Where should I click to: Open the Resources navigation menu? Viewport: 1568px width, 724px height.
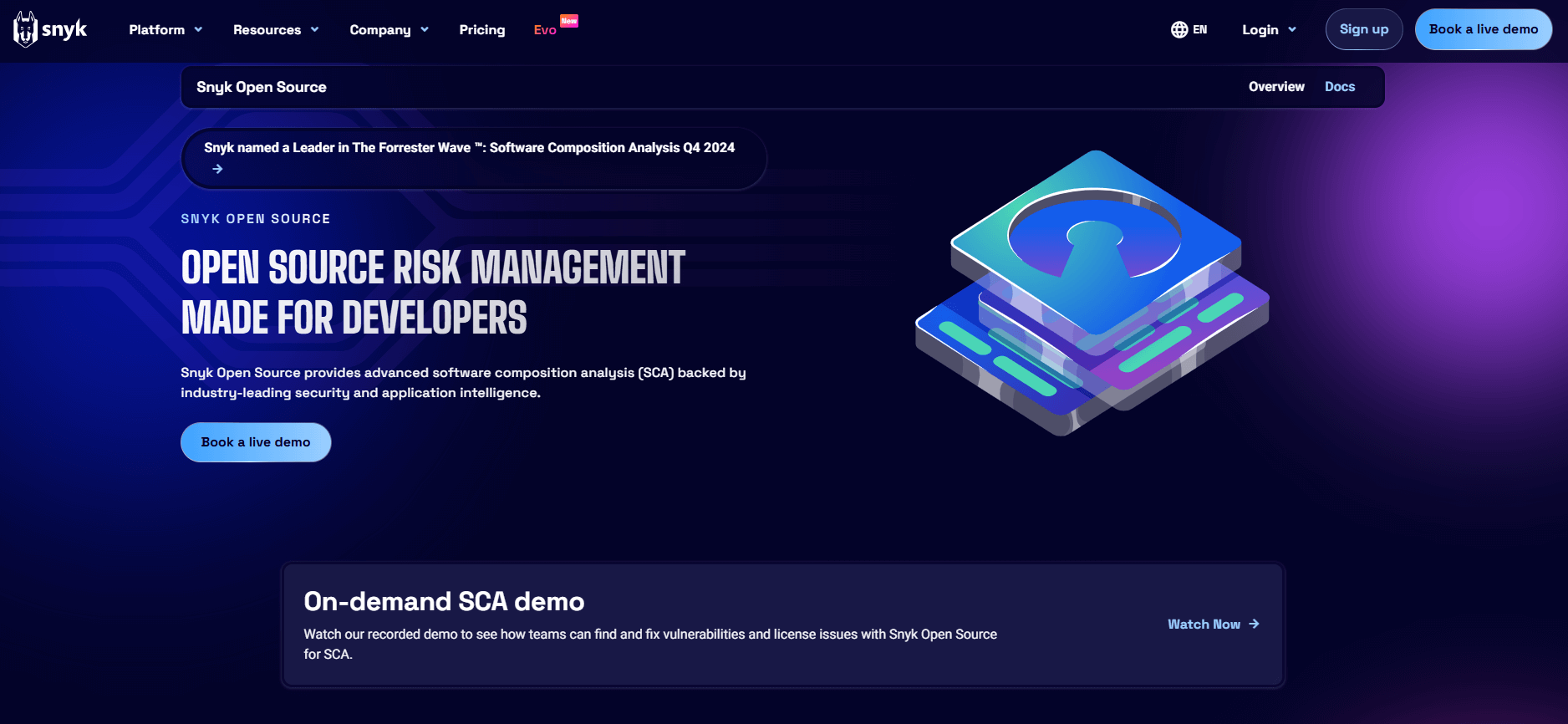click(276, 30)
